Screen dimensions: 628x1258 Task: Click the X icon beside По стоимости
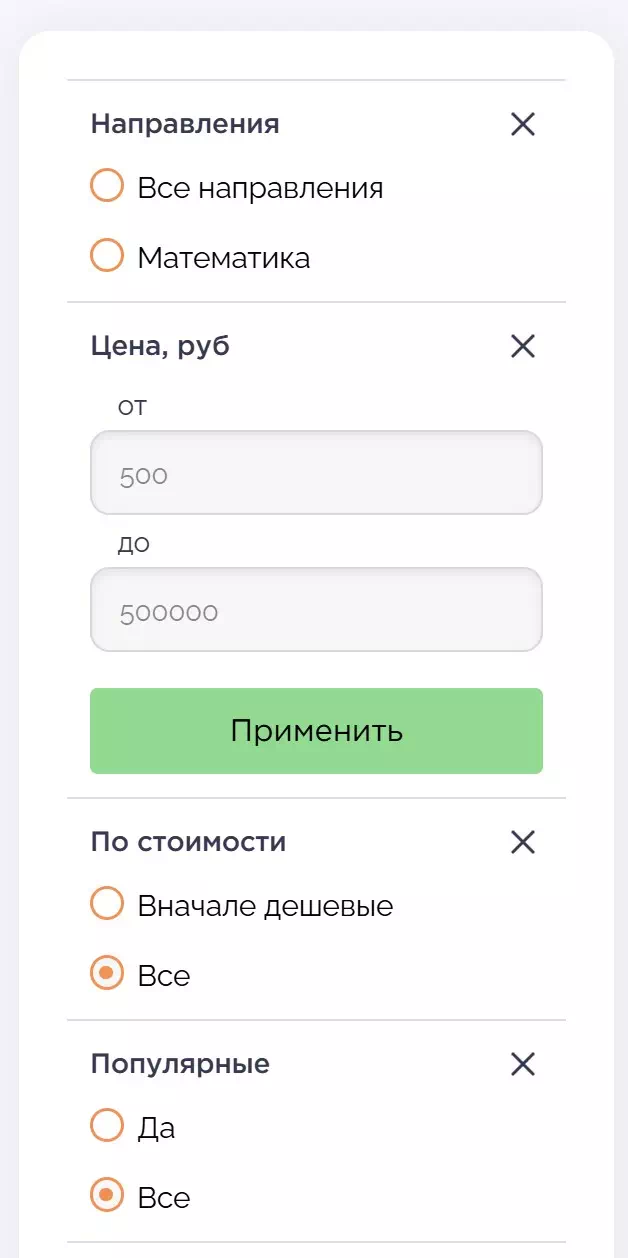click(523, 843)
